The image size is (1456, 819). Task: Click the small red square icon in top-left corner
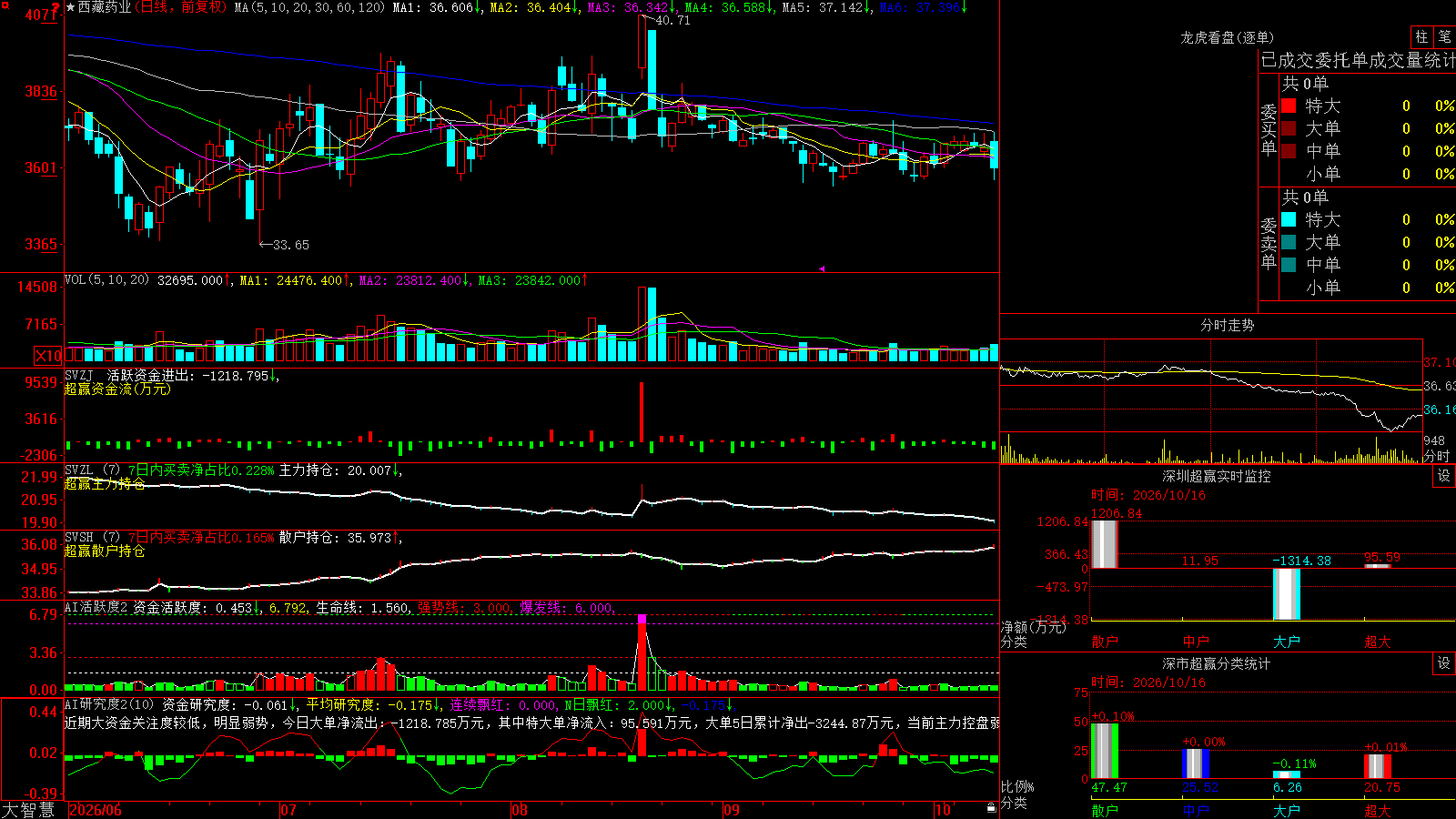point(5,5)
